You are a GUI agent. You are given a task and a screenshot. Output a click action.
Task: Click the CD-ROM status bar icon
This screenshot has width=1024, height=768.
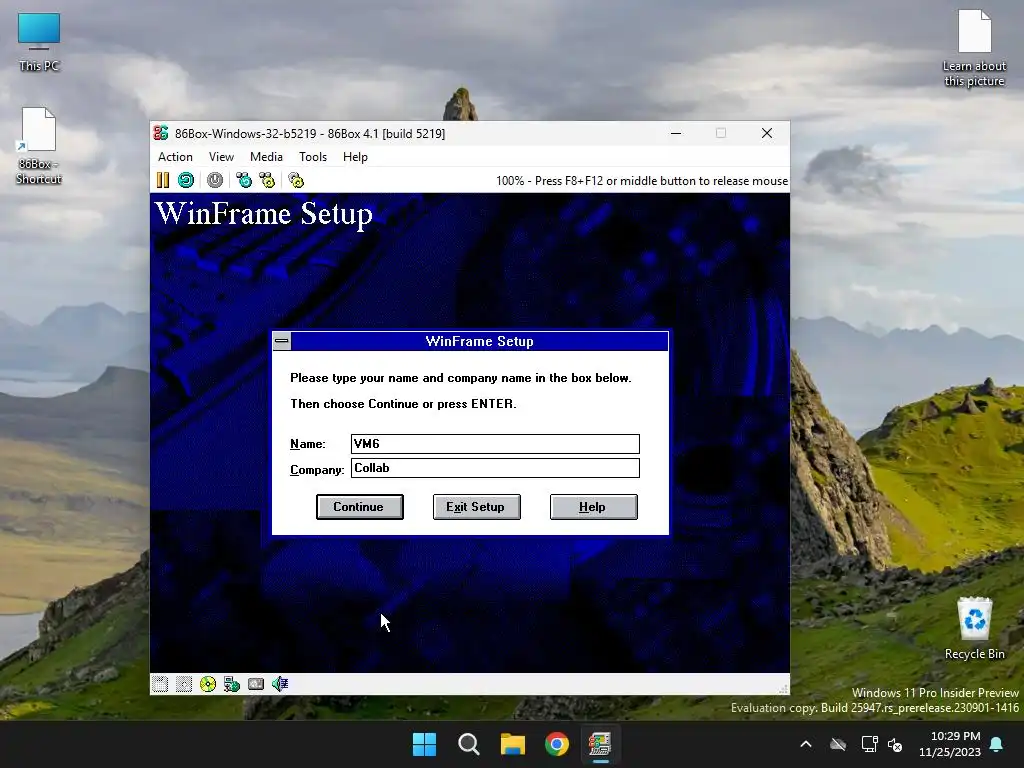click(208, 684)
